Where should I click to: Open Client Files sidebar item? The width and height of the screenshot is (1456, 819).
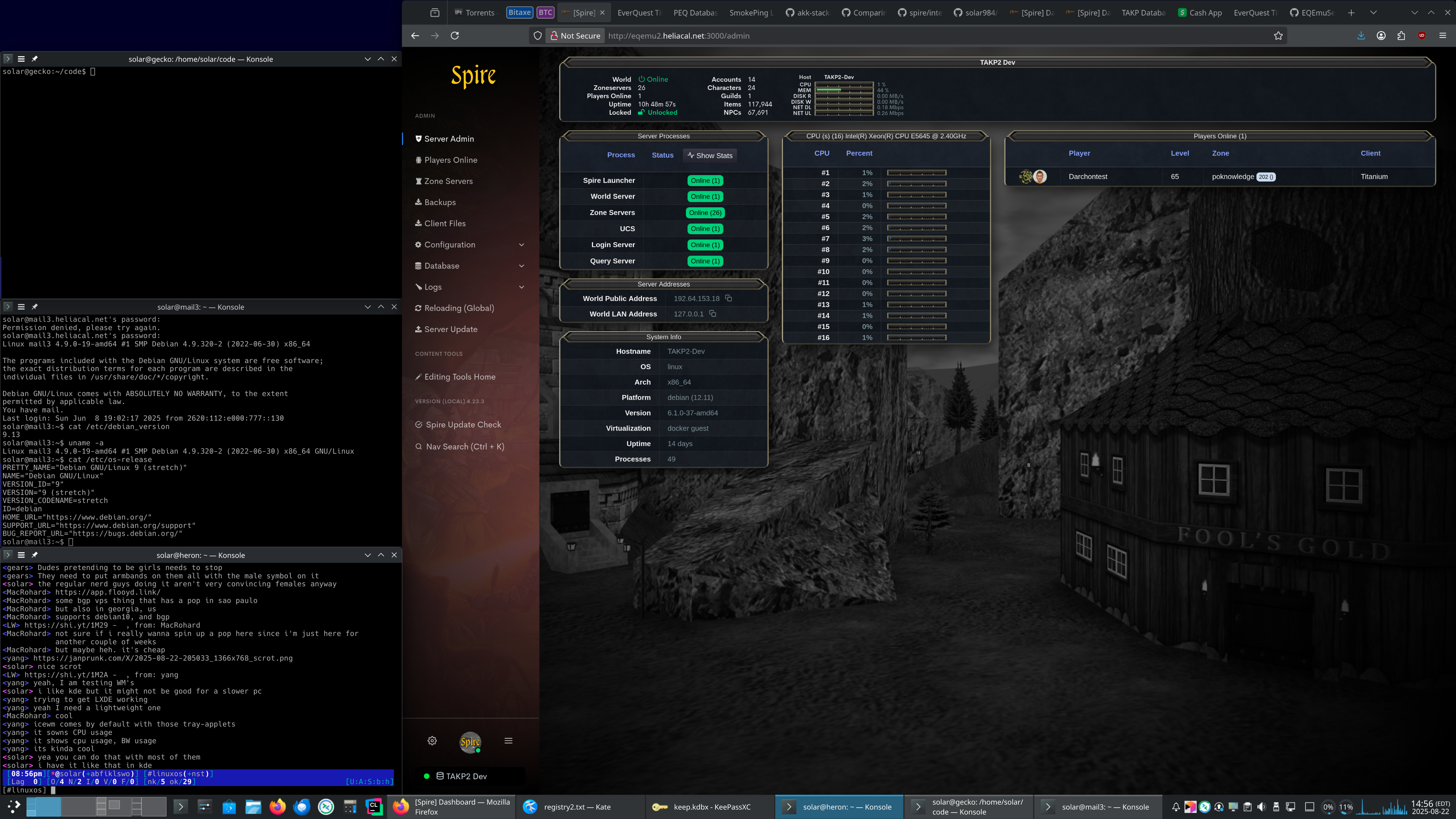[440, 223]
